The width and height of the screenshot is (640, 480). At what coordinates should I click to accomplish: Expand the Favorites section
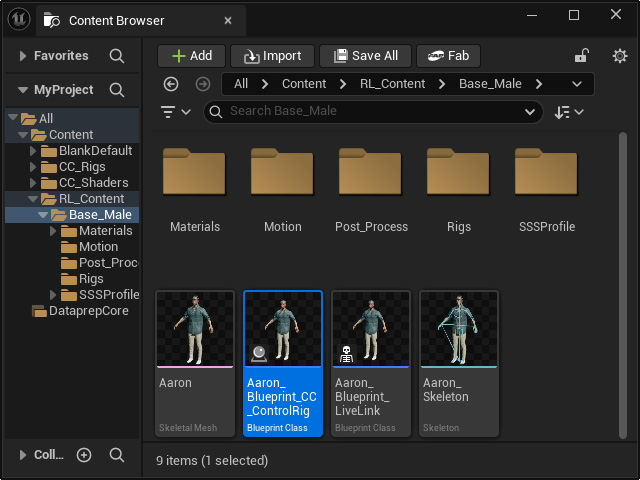(x=23, y=56)
